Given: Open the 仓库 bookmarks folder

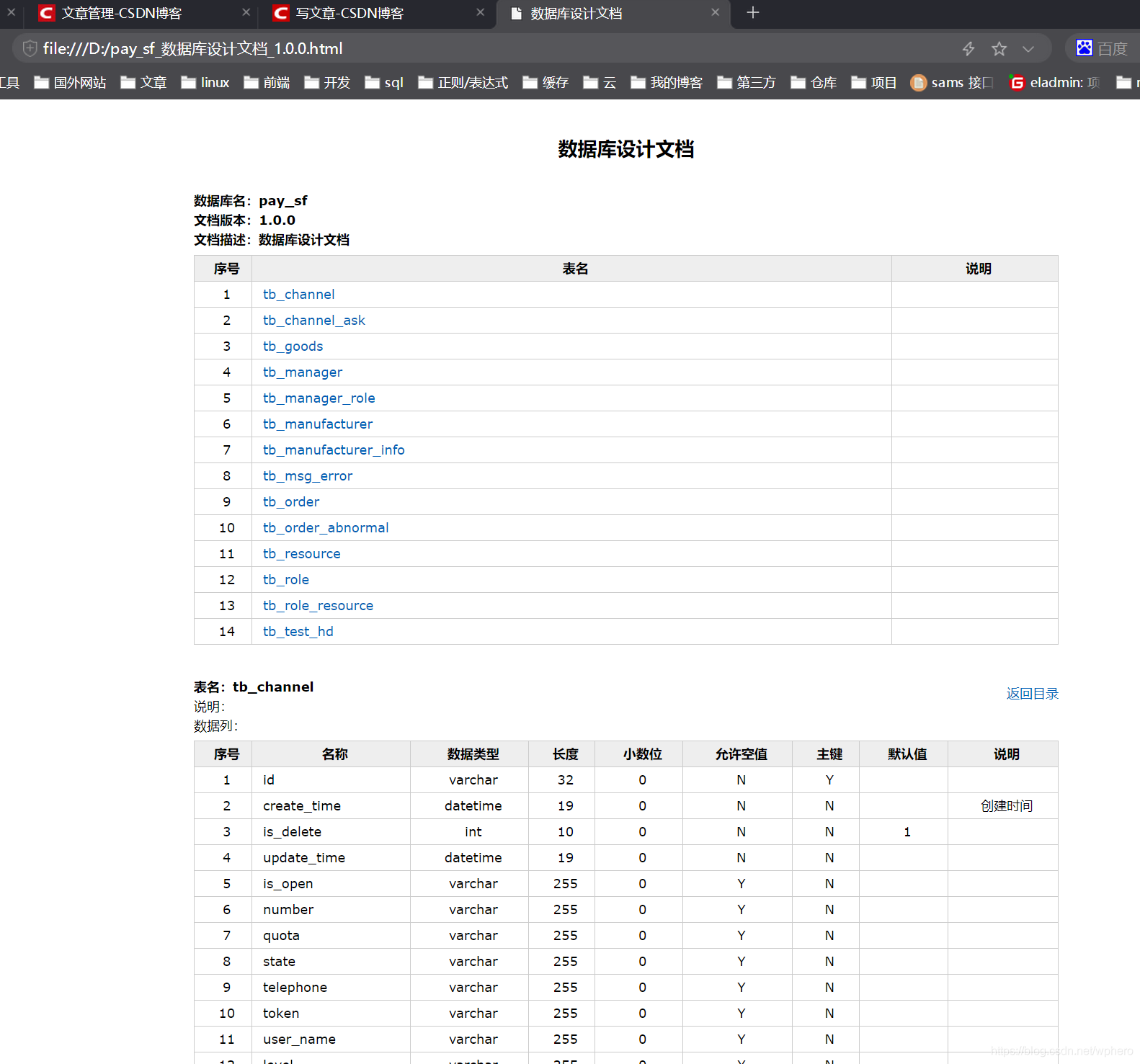Looking at the screenshot, I should [814, 83].
